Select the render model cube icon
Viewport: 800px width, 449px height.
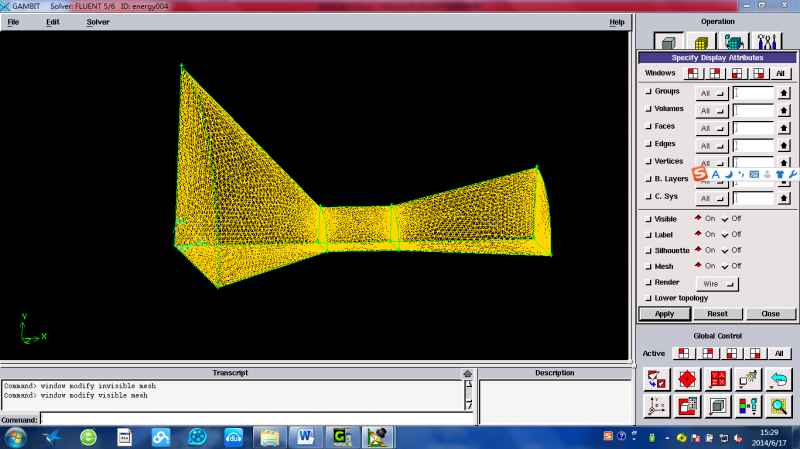coord(718,406)
